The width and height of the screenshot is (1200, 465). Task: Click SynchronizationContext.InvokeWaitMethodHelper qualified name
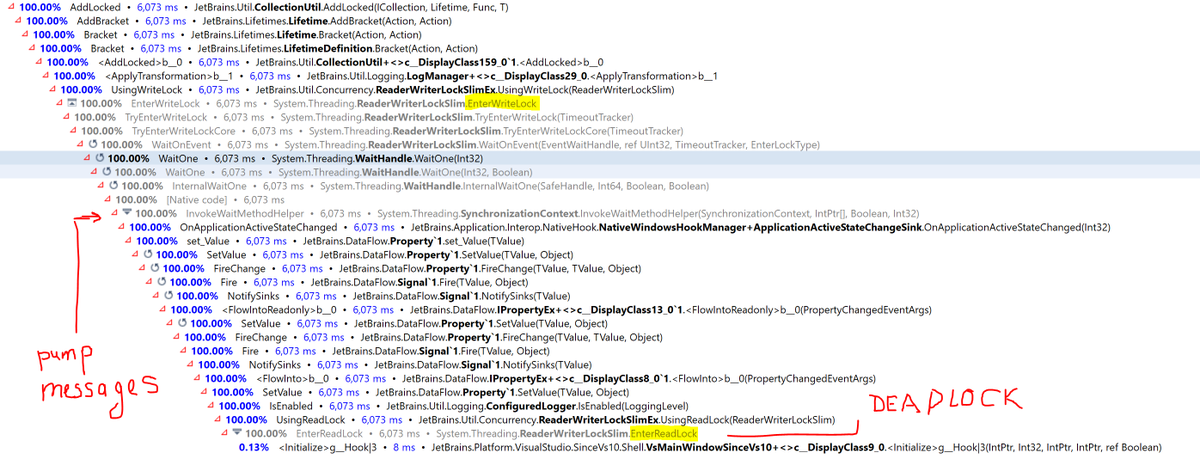(x=648, y=213)
